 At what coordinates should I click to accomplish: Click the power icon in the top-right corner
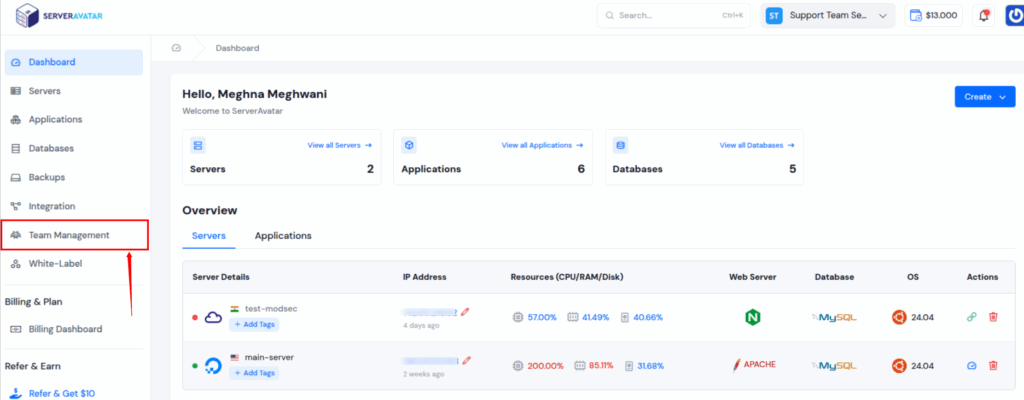(1008, 15)
